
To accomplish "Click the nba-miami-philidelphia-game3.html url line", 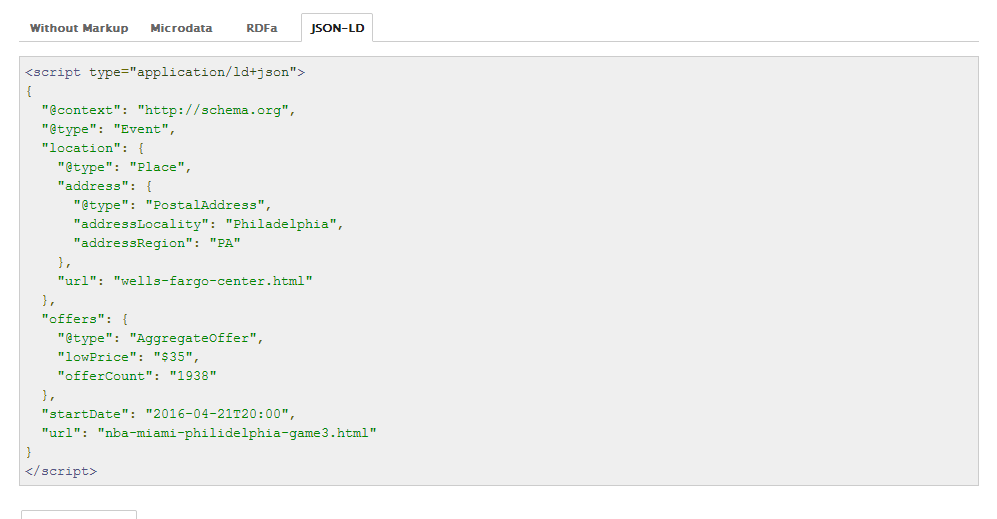I will pos(209,434).
